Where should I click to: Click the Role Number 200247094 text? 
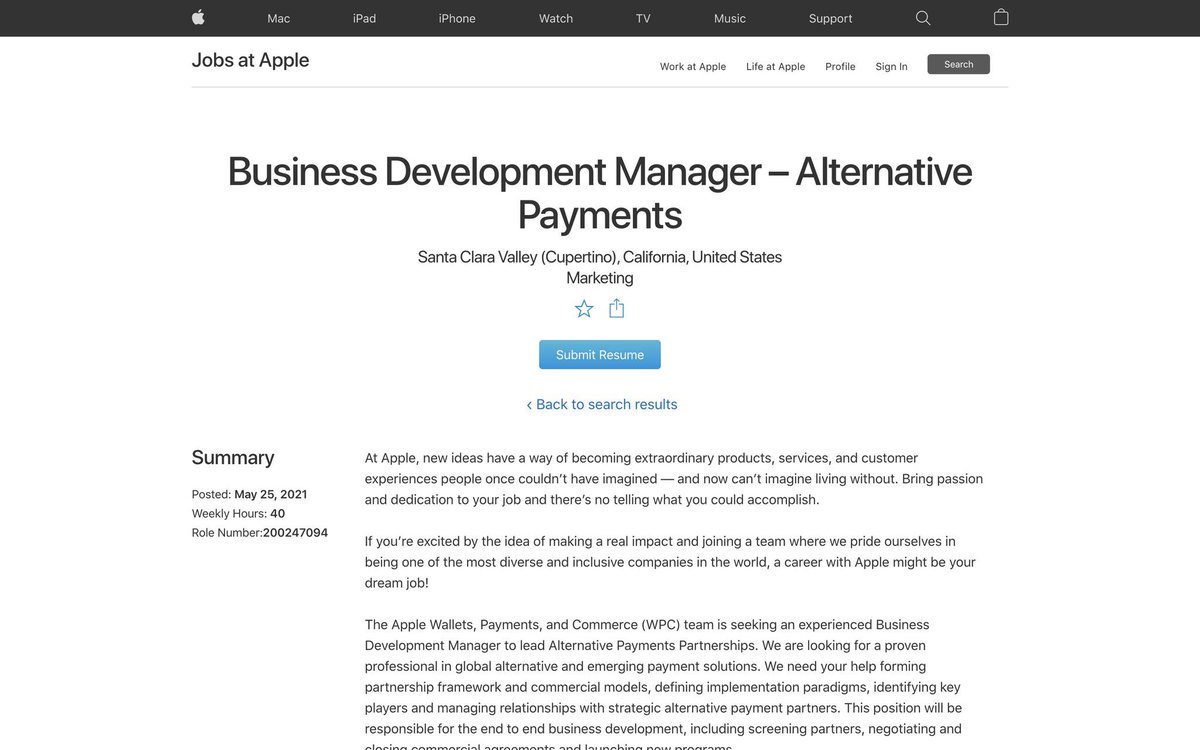pos(260,533)
